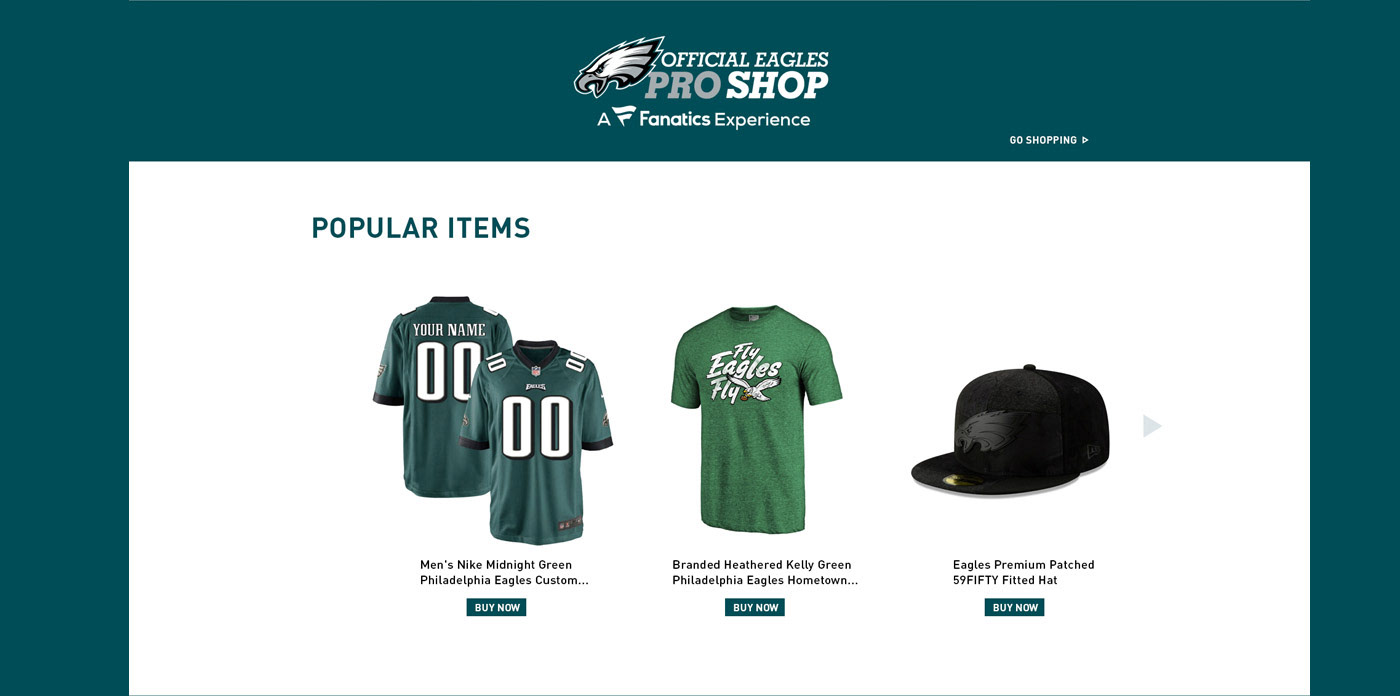Open the front-facing 00 jersey image
The image size is (1400, 696).
(537, 441)
